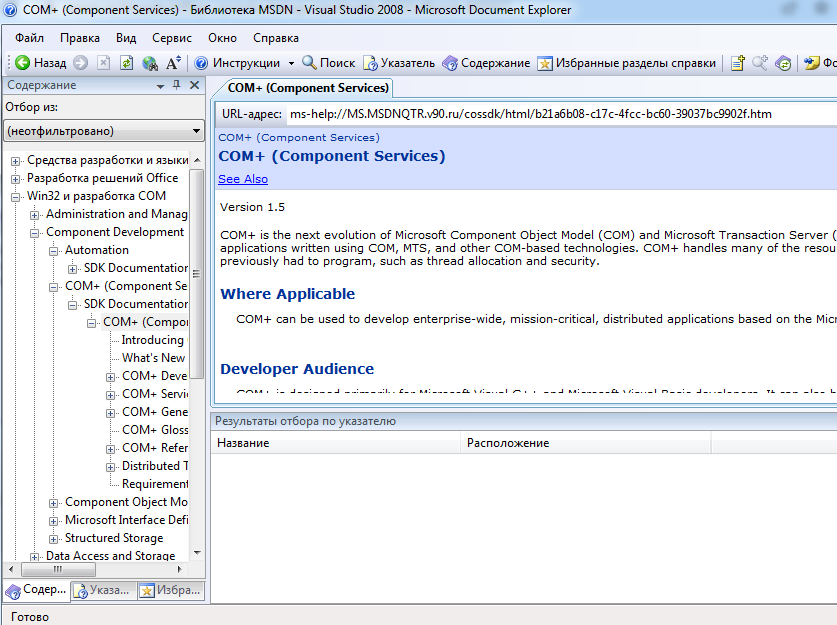Image resolution: width=837 pixels, height=625 pixels.
Task: Open the Файл menu
Action: [x=29, y=38]
